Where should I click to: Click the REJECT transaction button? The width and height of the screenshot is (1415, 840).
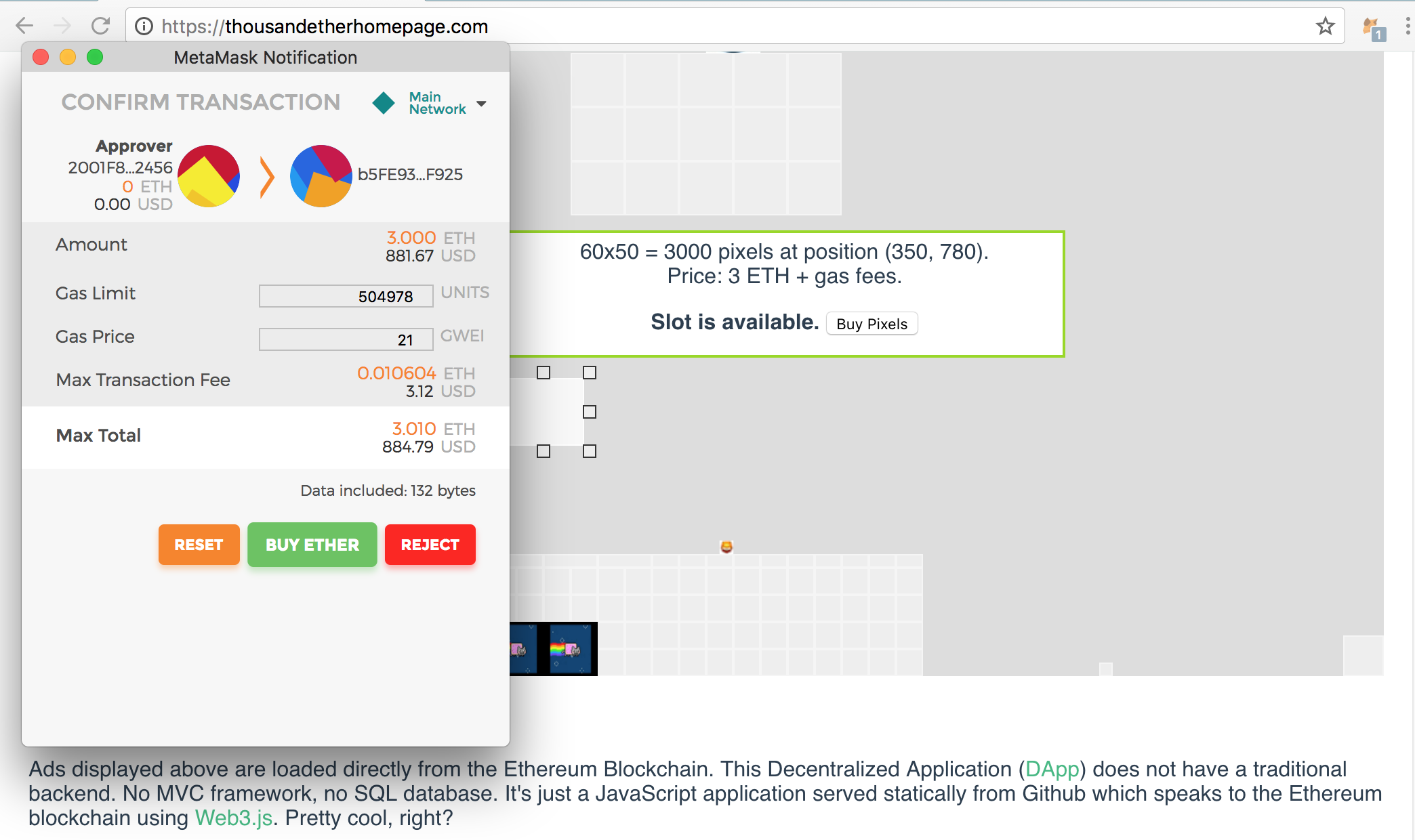pyautogui.click(x=430, y=545)
